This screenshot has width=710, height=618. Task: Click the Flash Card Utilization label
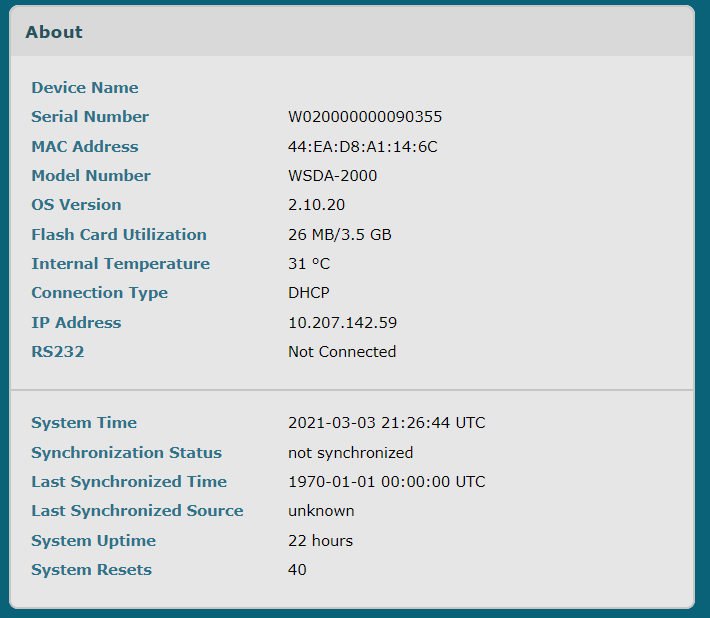tap(119, 235)
